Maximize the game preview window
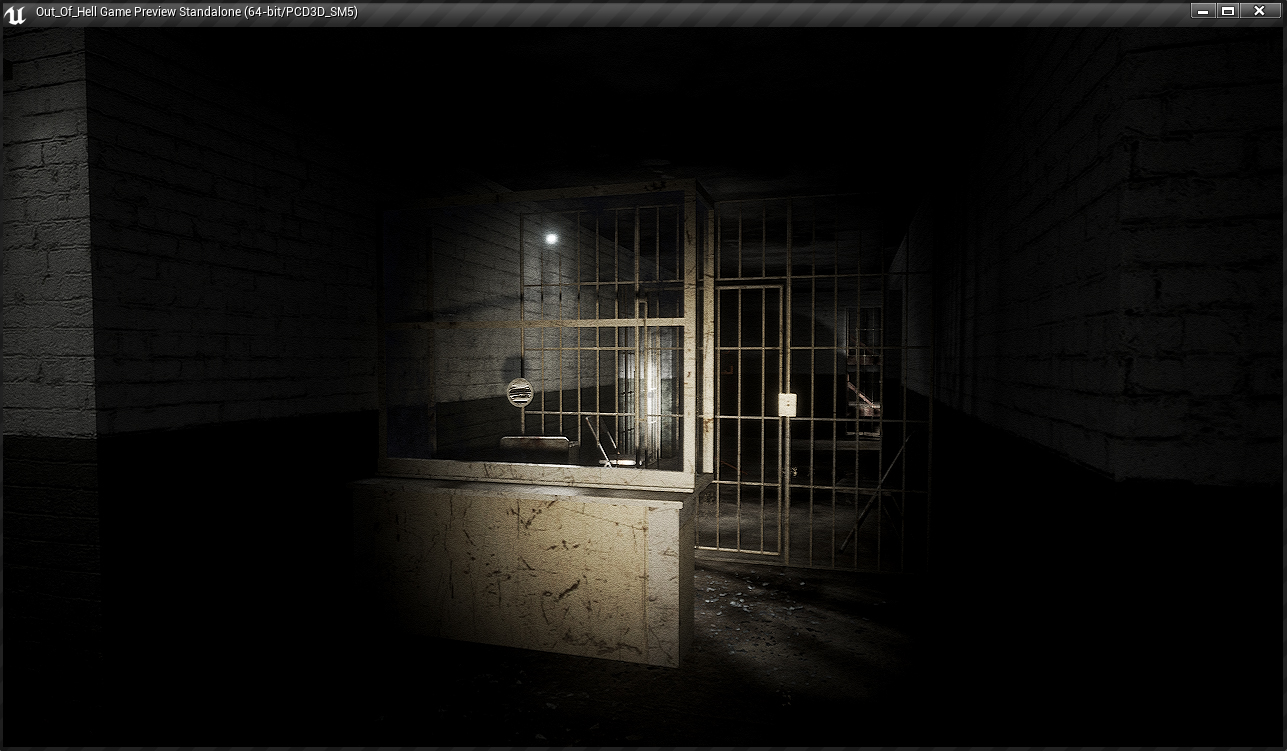This screenshot has height=751, width=1287. pos(1228,11)
